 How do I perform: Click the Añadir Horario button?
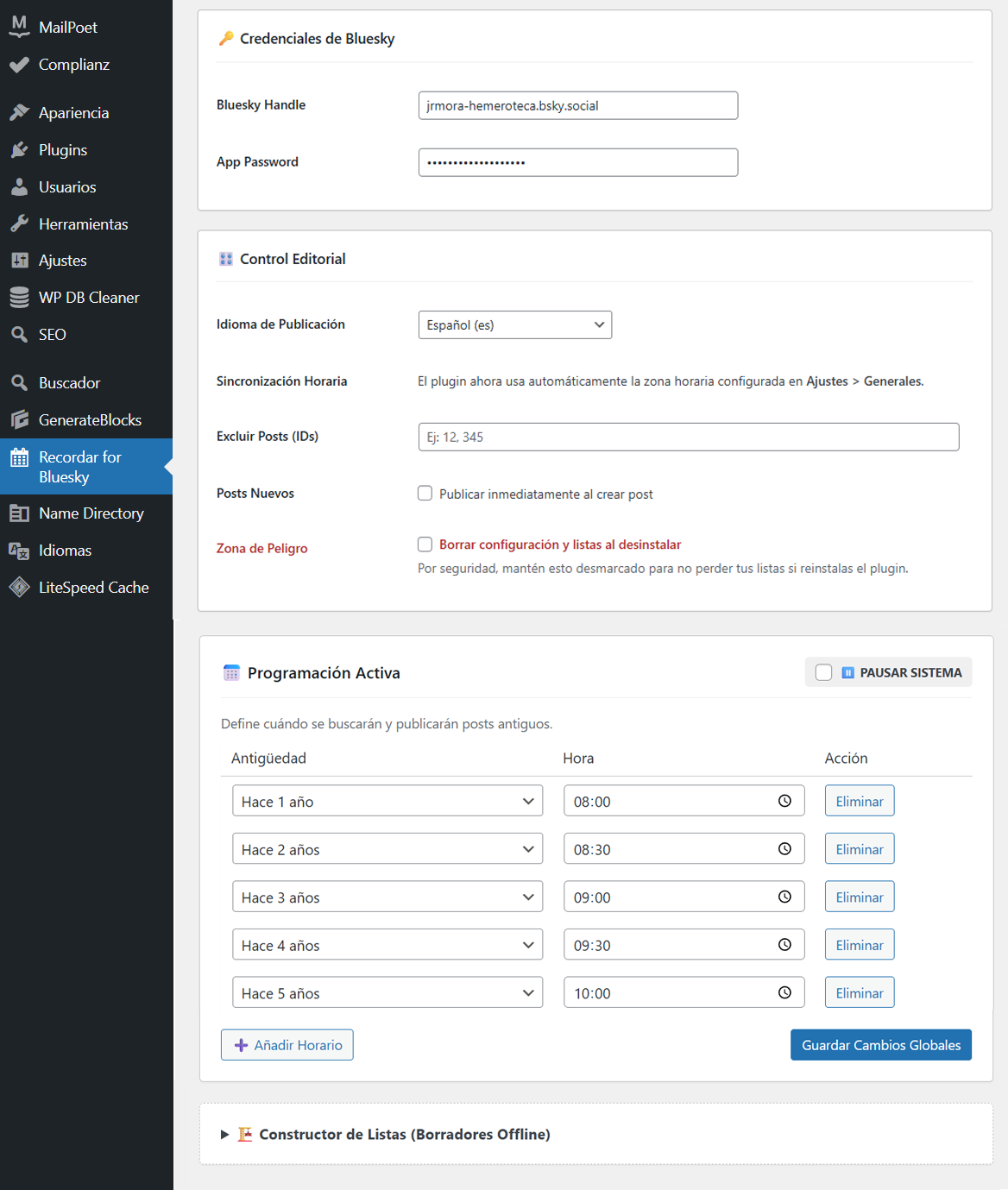click(x=287, y=1045)
